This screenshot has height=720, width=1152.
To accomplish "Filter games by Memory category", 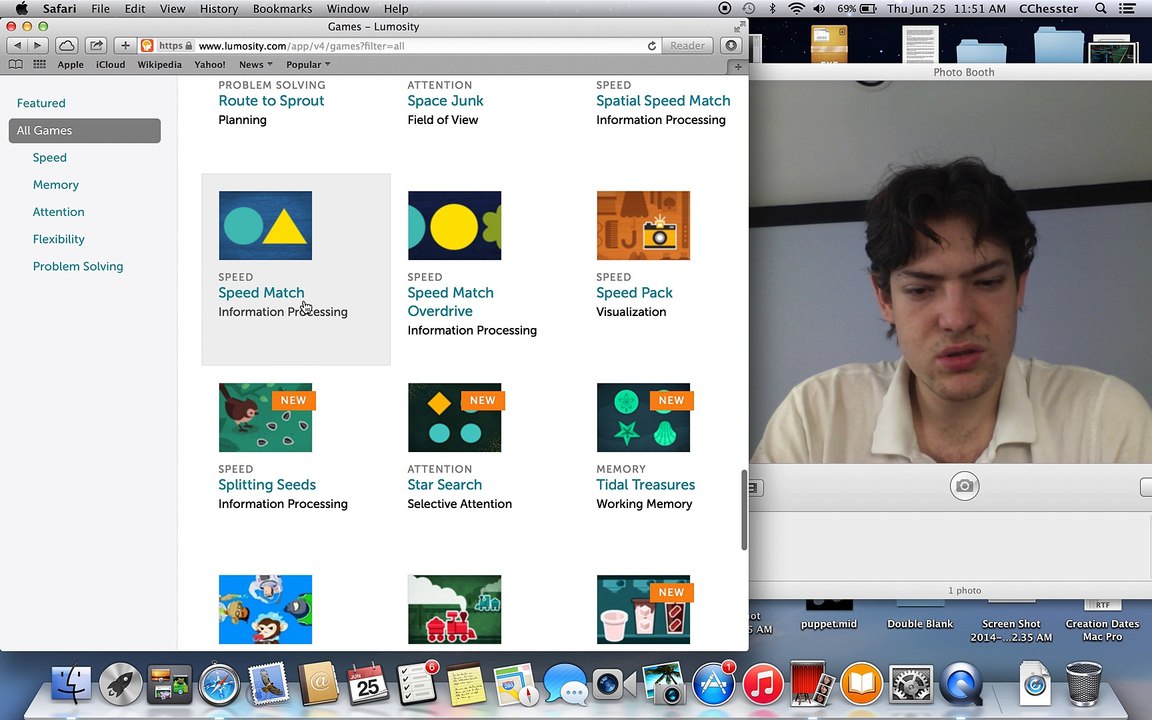I will point(56,185).
